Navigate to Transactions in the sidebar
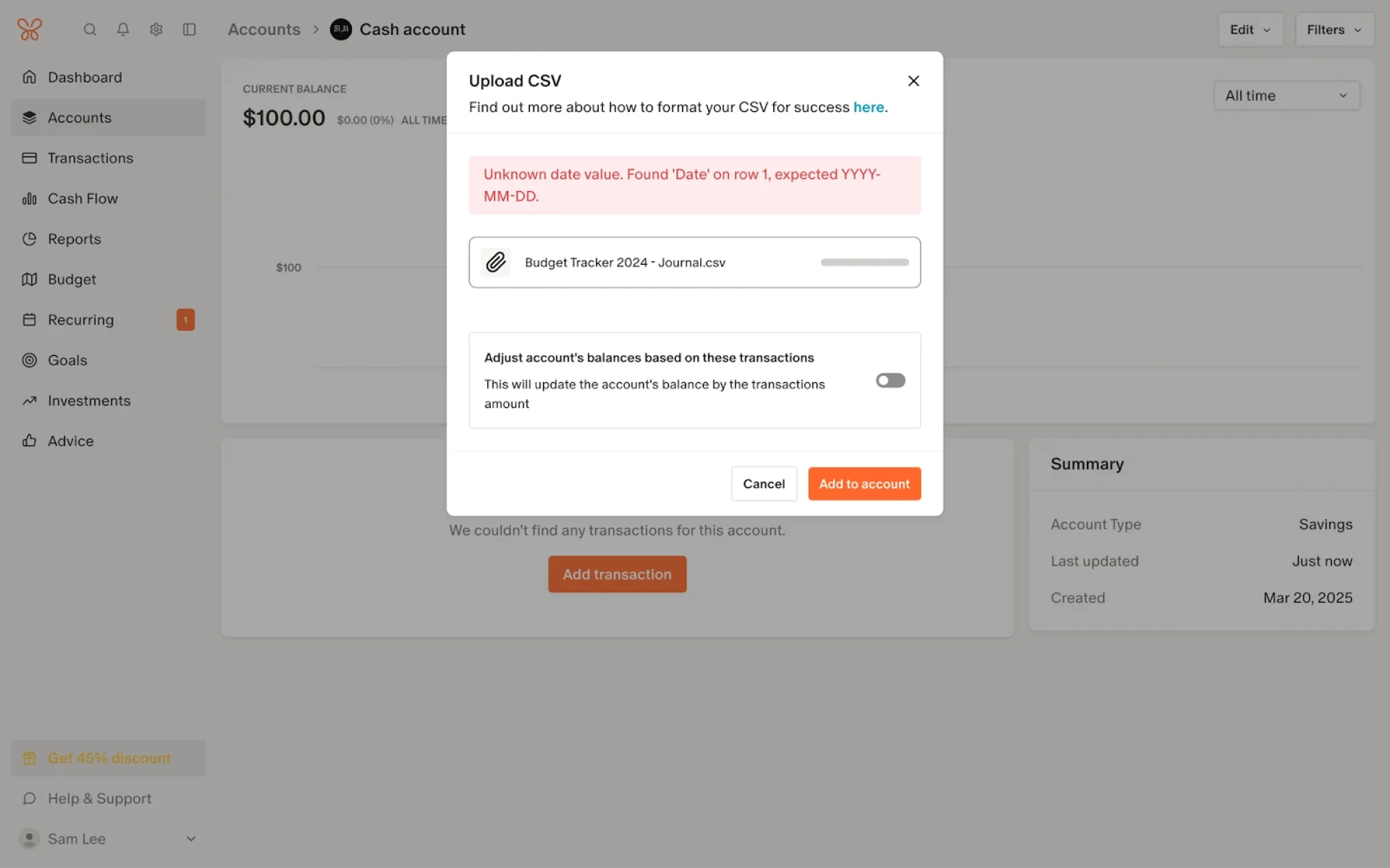The width and height of the screenshot is (1390, 868). pyautogui.click(x=90, y=158)
